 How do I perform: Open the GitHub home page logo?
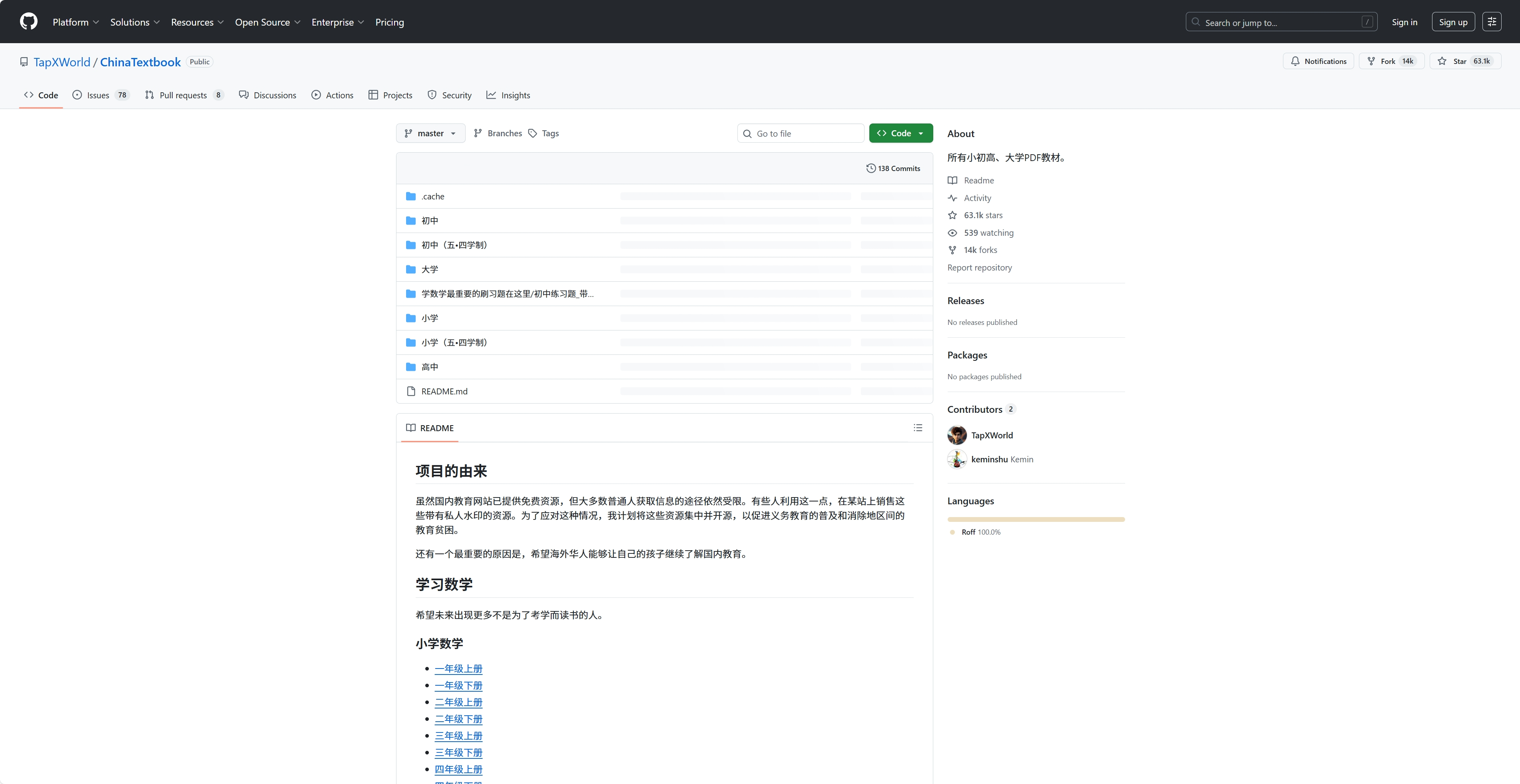[28, 21]
